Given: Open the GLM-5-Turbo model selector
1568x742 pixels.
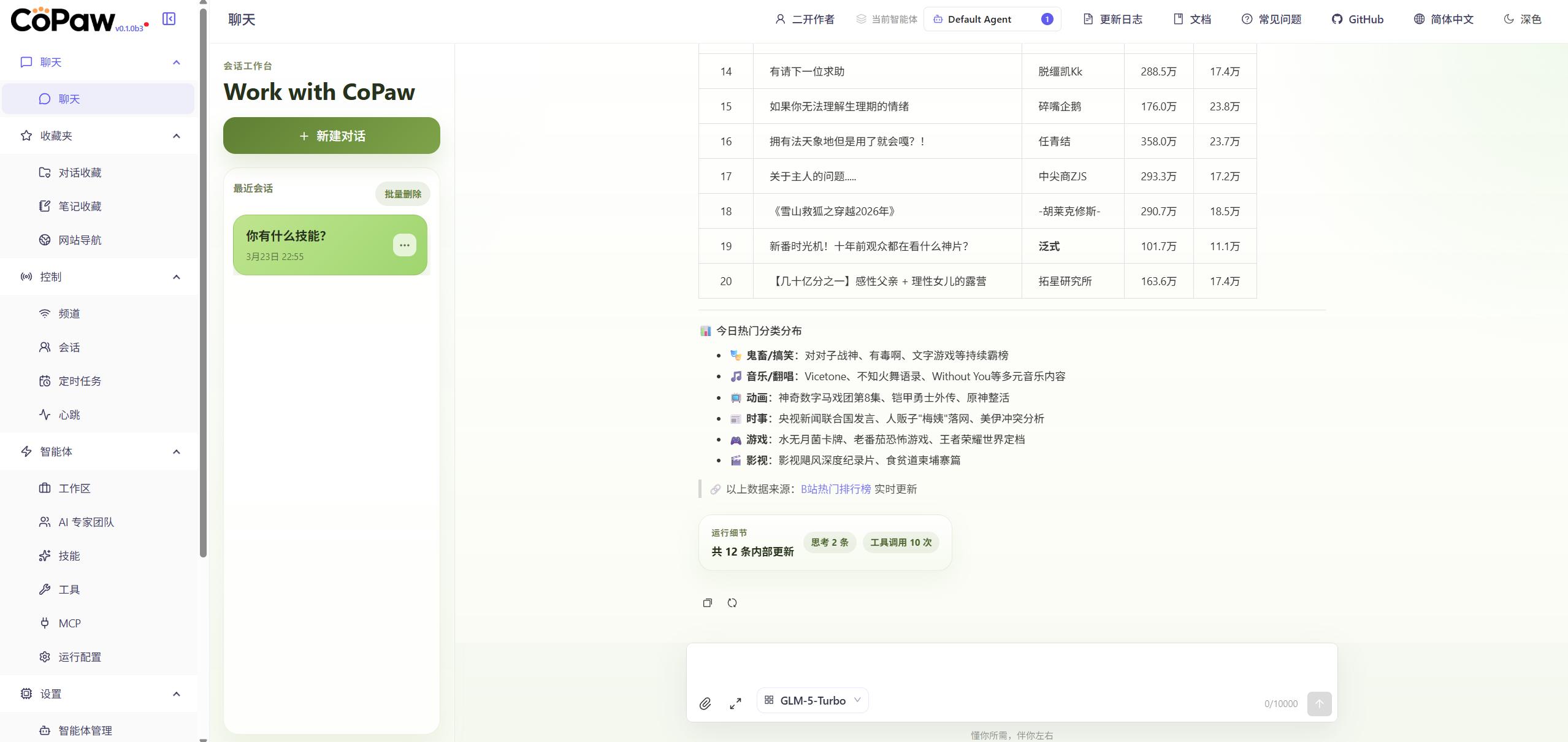Looking at the screenshot, I should pyautogui.click(x=811, y=700).
